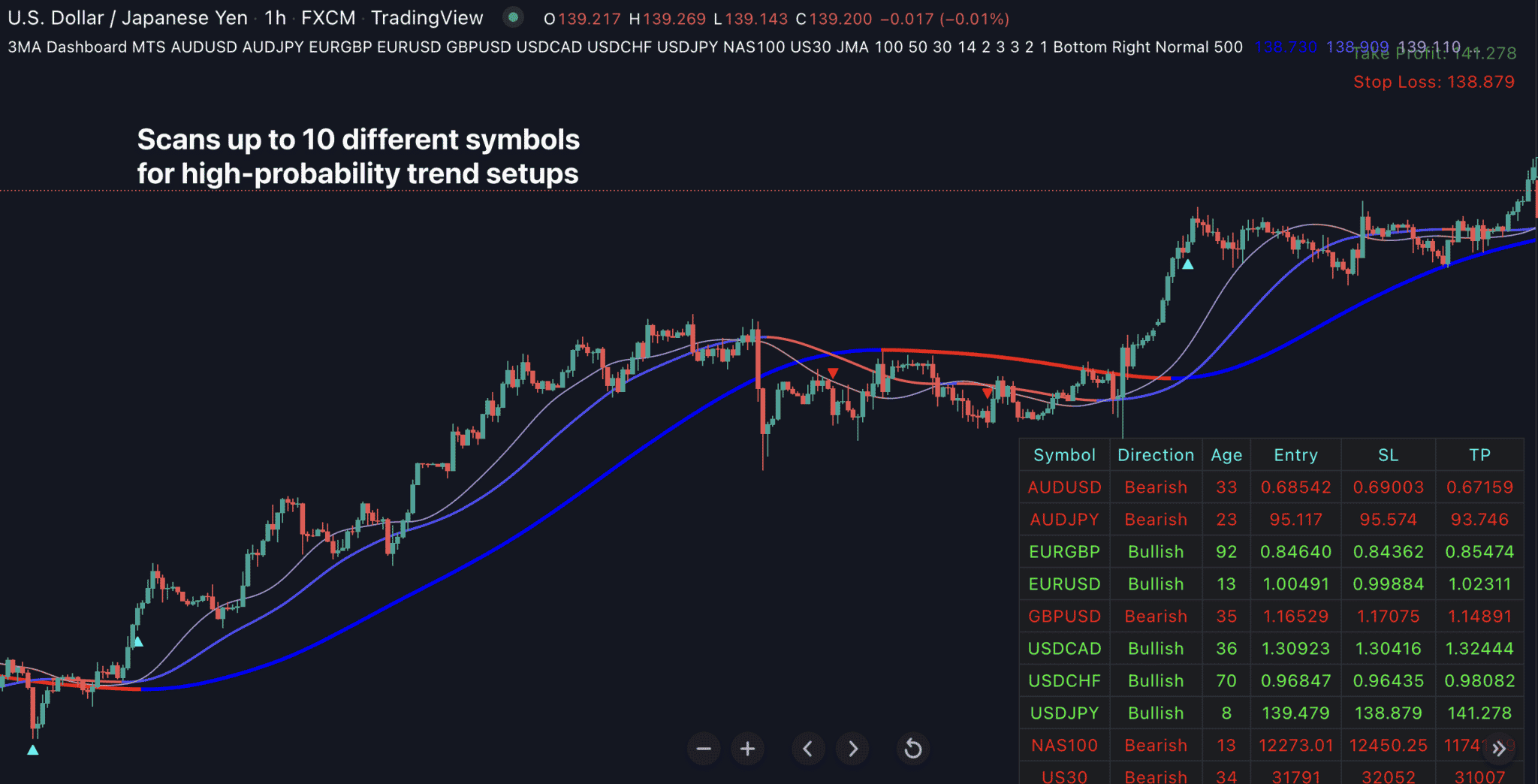This screenshot has height=784, width=1538.
Task: Jump to realtime with the double-chevron icon
Action: (x=1500, y=748)
